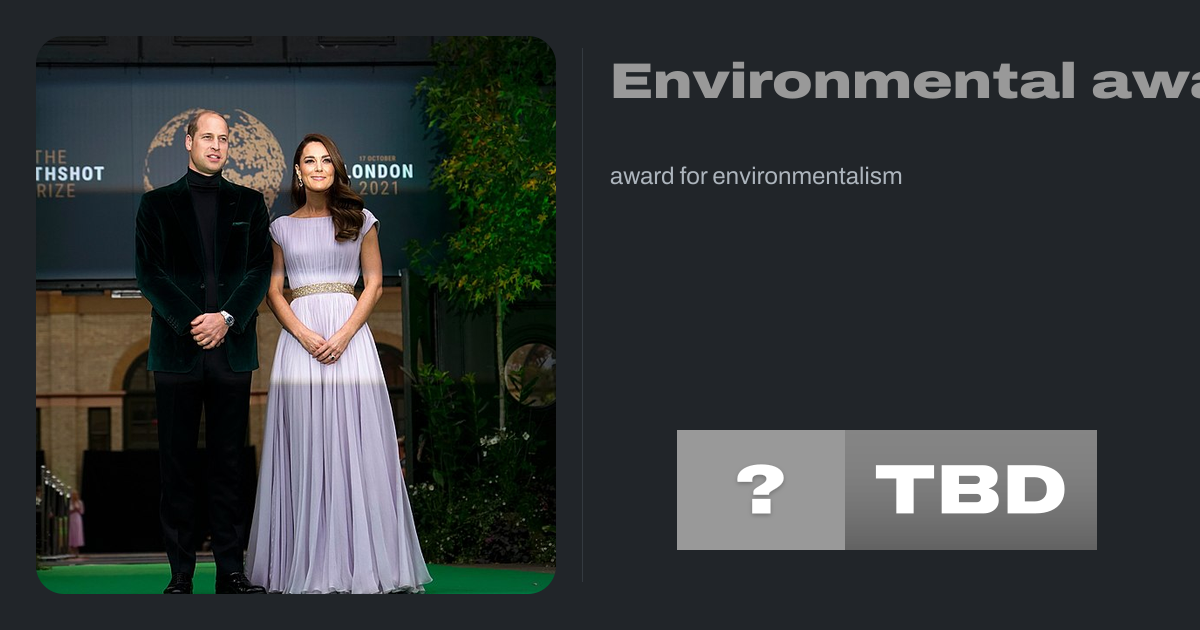Click the person in pink in background

[76, 522]
